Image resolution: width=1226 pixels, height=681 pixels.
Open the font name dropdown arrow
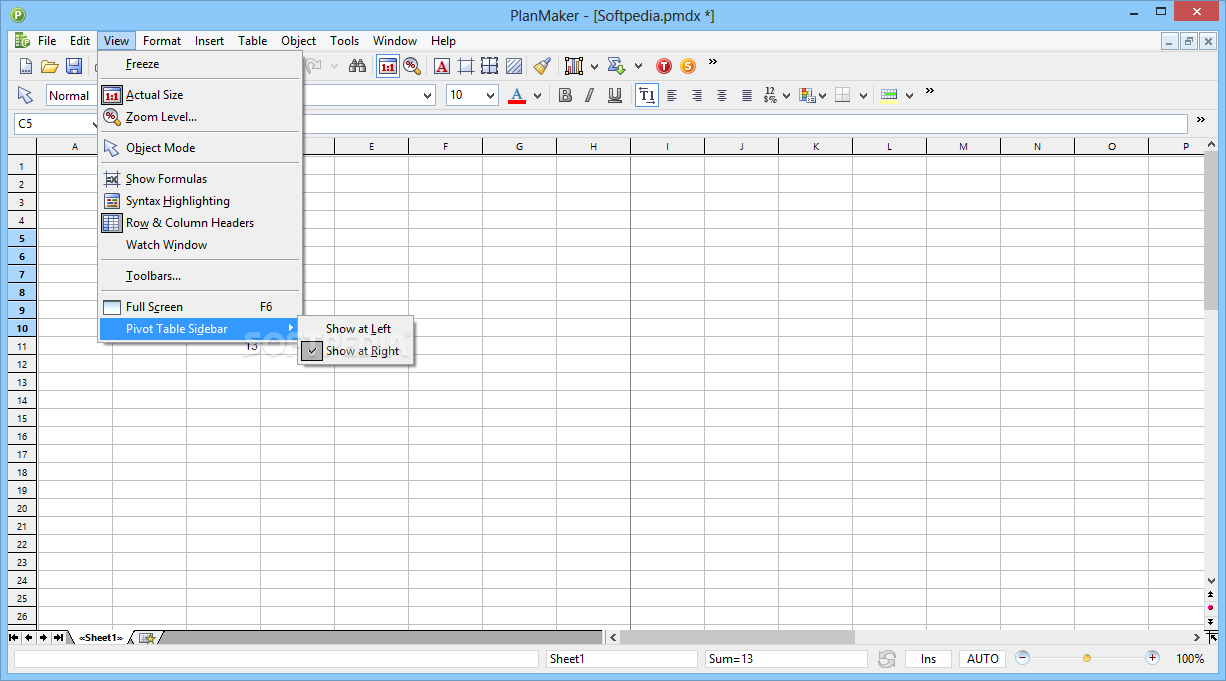click(428, 96)
